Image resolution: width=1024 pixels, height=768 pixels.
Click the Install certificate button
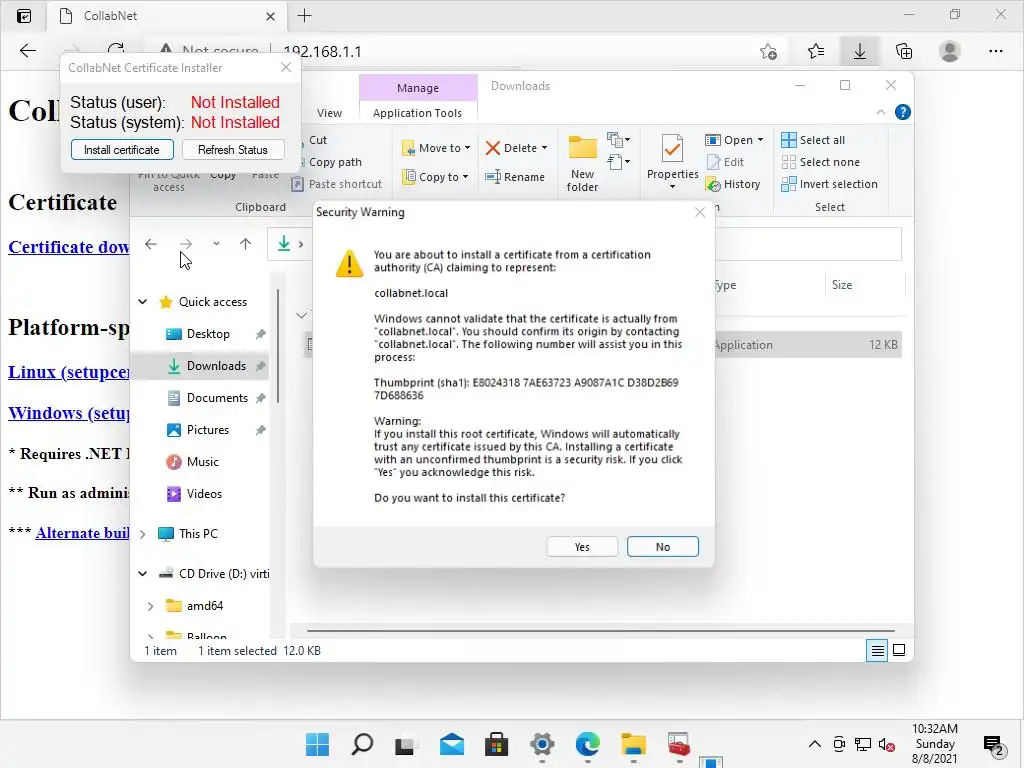click(122, 150)
